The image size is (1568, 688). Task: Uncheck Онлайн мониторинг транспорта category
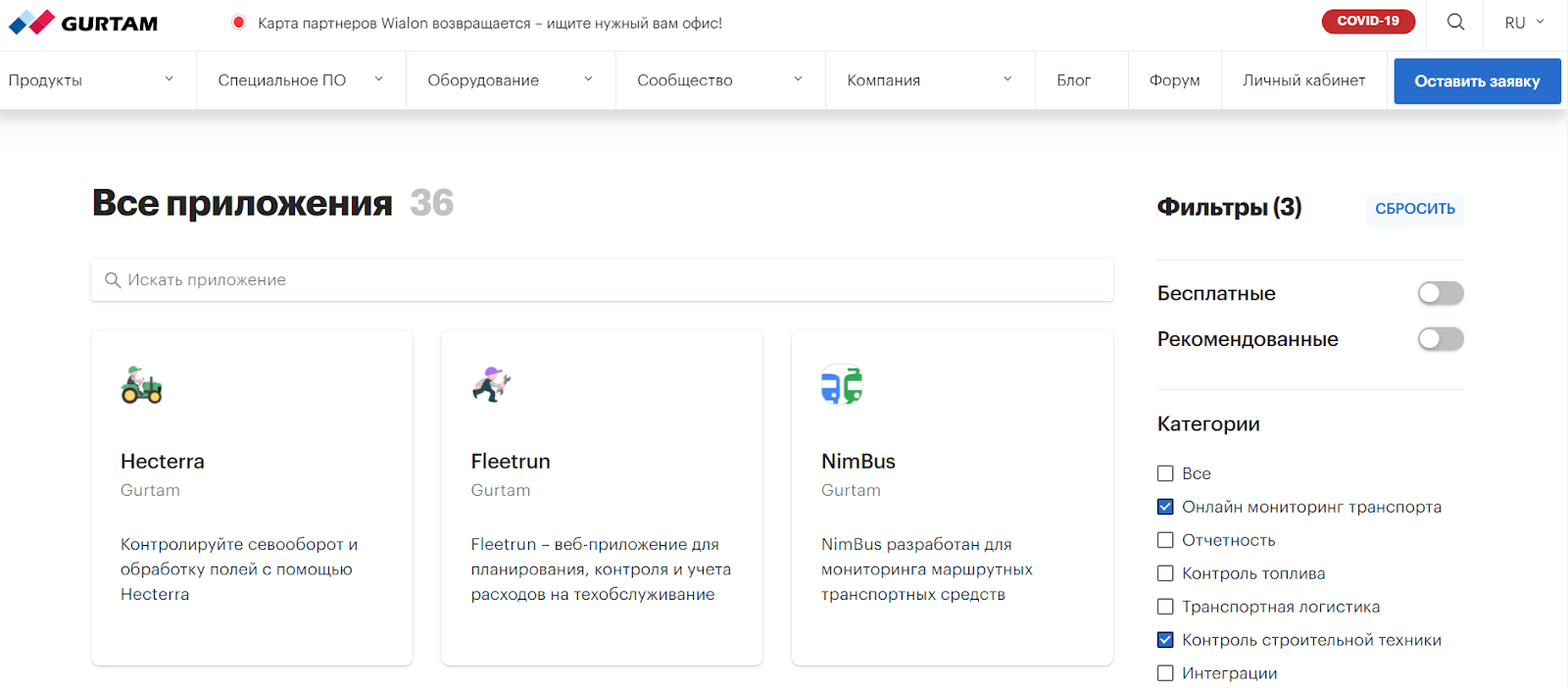coord(1165,507)
